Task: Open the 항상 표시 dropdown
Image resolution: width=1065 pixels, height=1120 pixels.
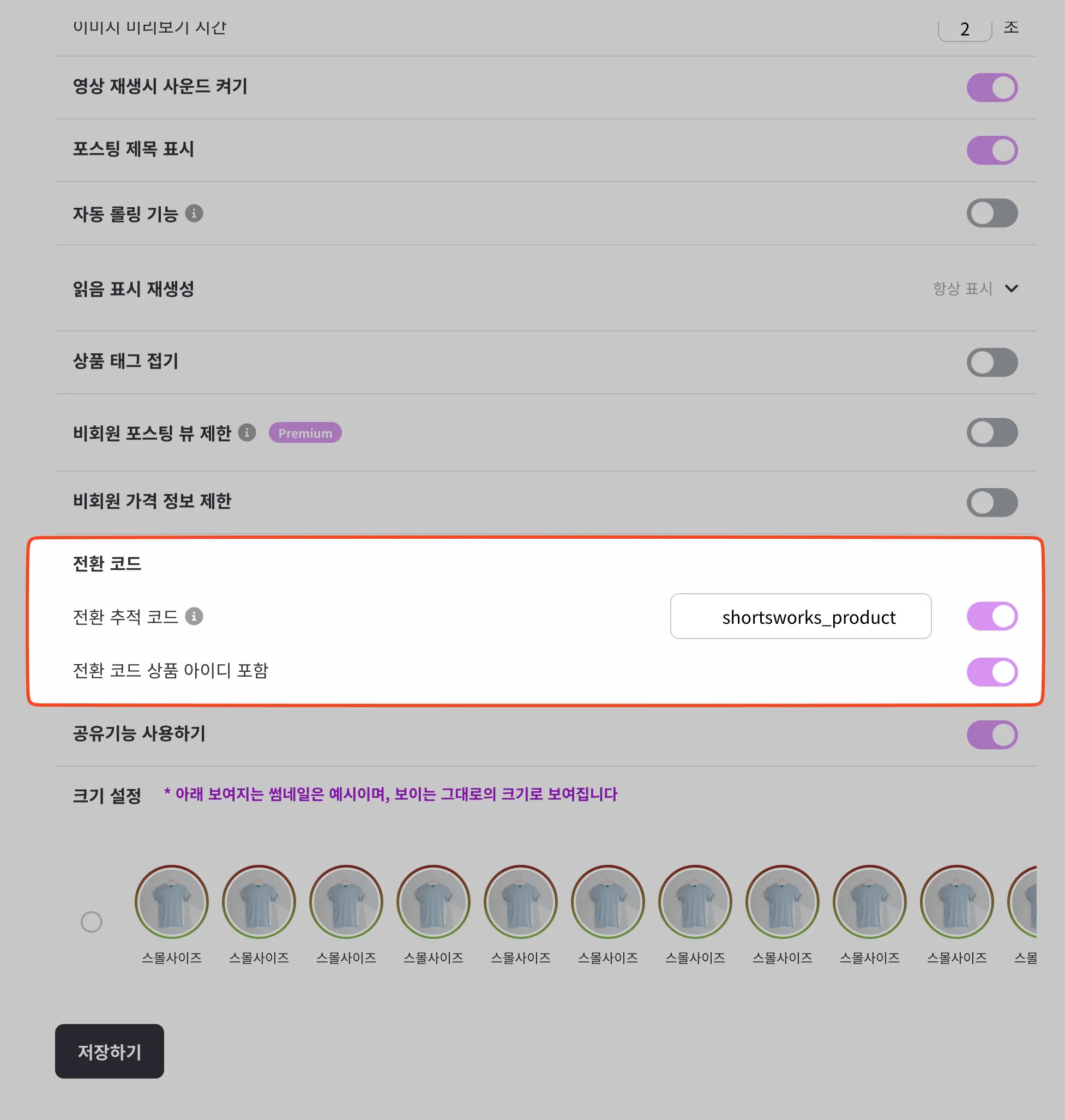Action: [974, 288]
